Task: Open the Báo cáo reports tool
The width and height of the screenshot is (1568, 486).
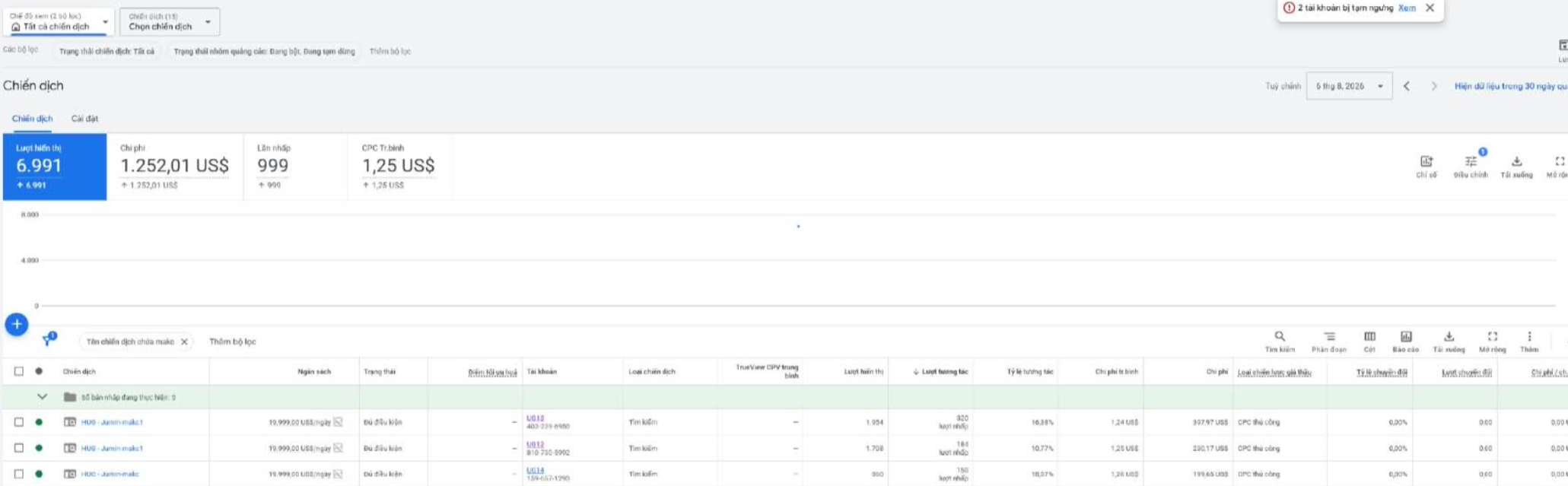Action: [1406, 341]
